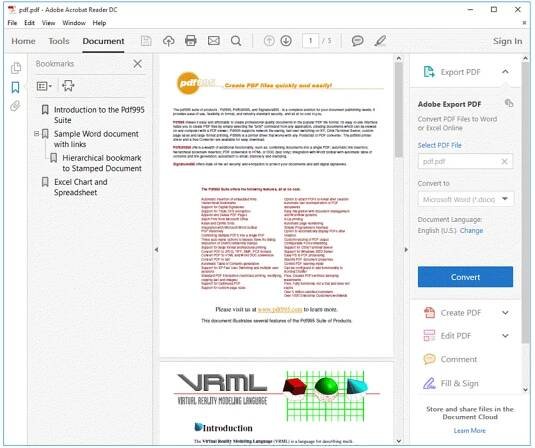Switch to the Home tab
Image resolution: width=535 pixels, height=448 pixels.
[23, 41]
